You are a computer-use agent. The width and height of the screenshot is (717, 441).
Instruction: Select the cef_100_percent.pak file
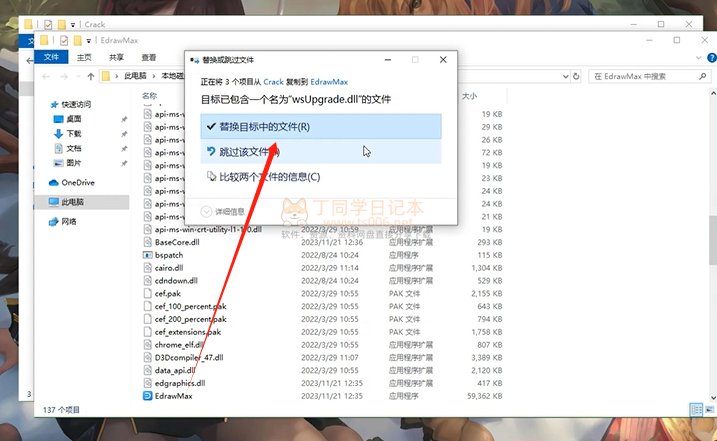[x=191, y=306]
